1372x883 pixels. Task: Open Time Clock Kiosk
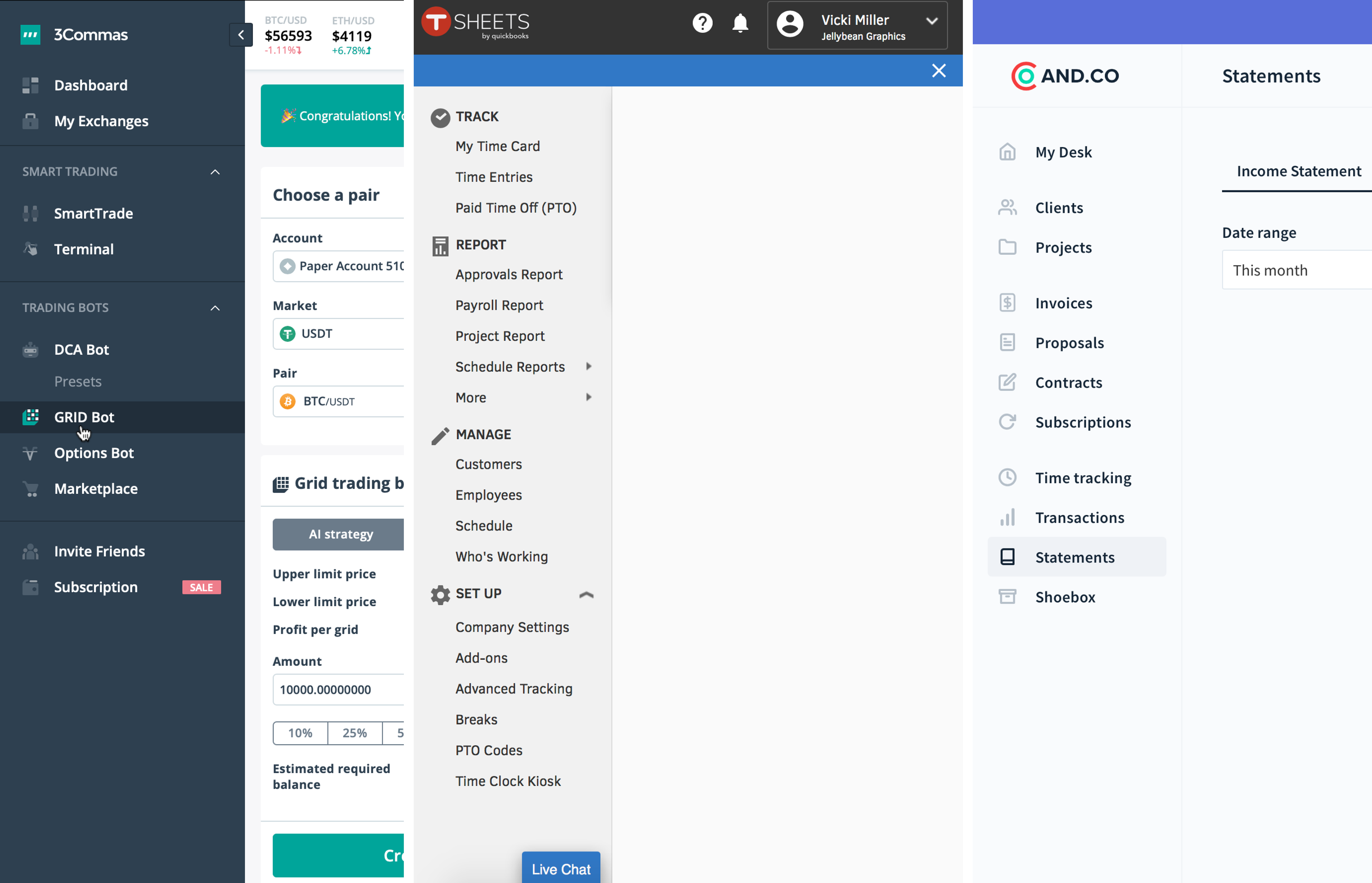pos(508,781)
